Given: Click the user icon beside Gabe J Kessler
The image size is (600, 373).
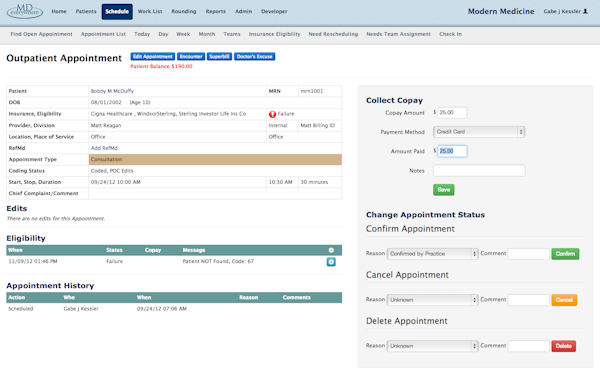Looking at the screenshot, I should 585,11.
